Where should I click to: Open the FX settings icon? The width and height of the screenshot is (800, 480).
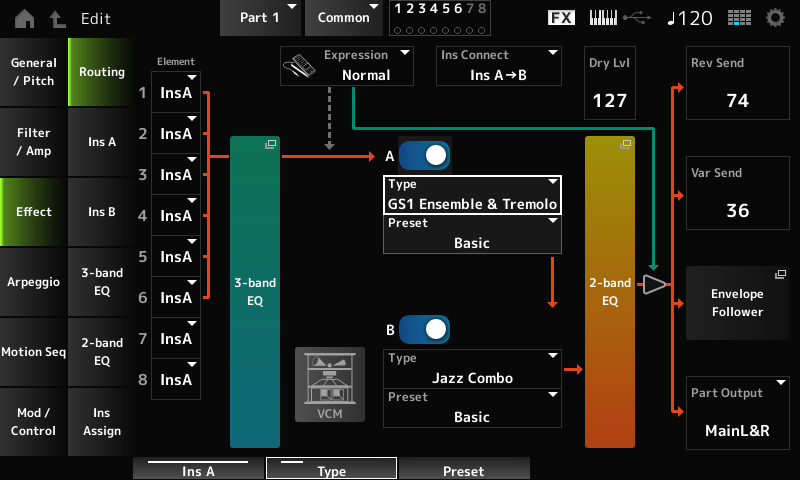point(562,18)
